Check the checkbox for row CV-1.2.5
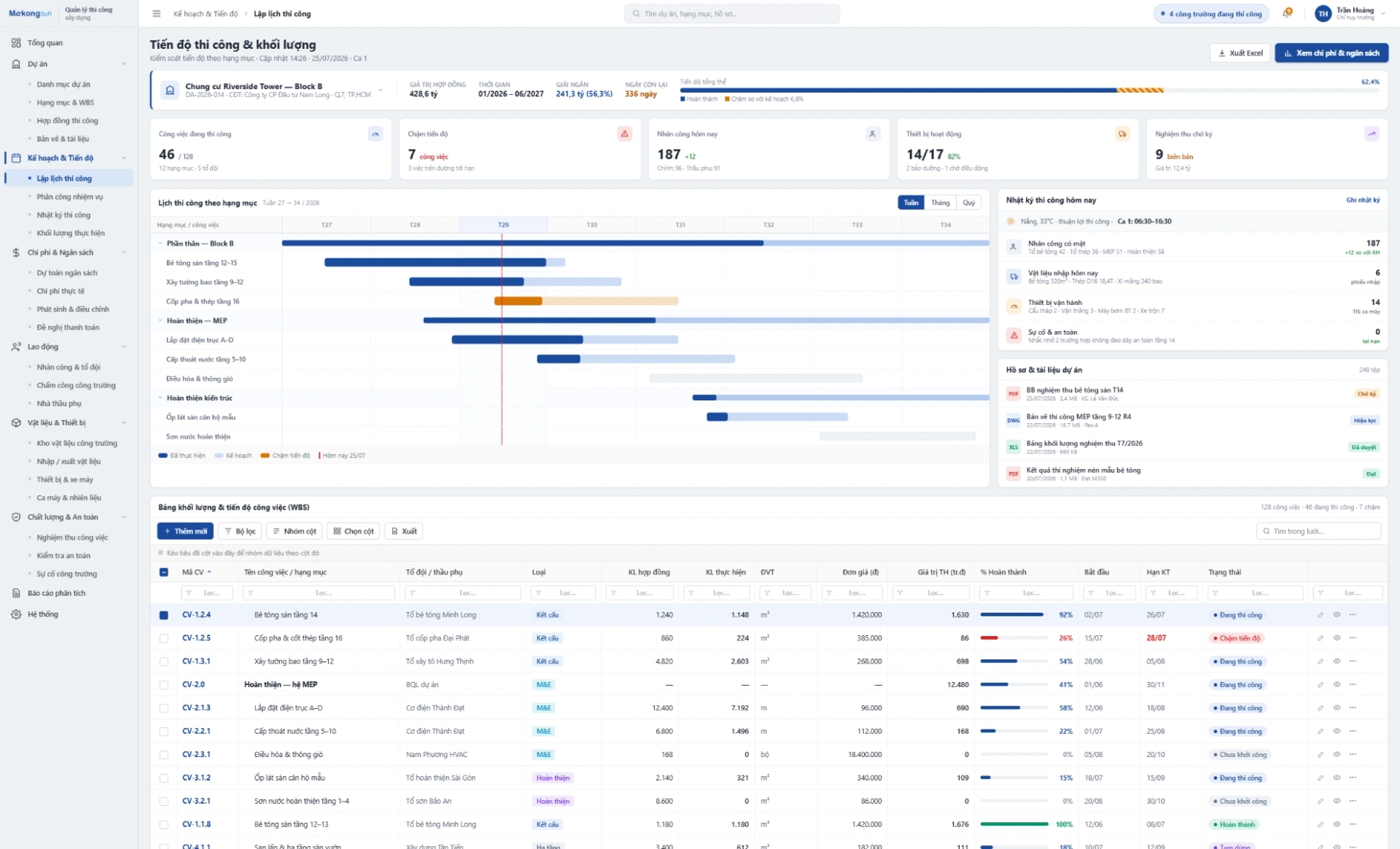Screen dimensions: 1400x849 163,638
